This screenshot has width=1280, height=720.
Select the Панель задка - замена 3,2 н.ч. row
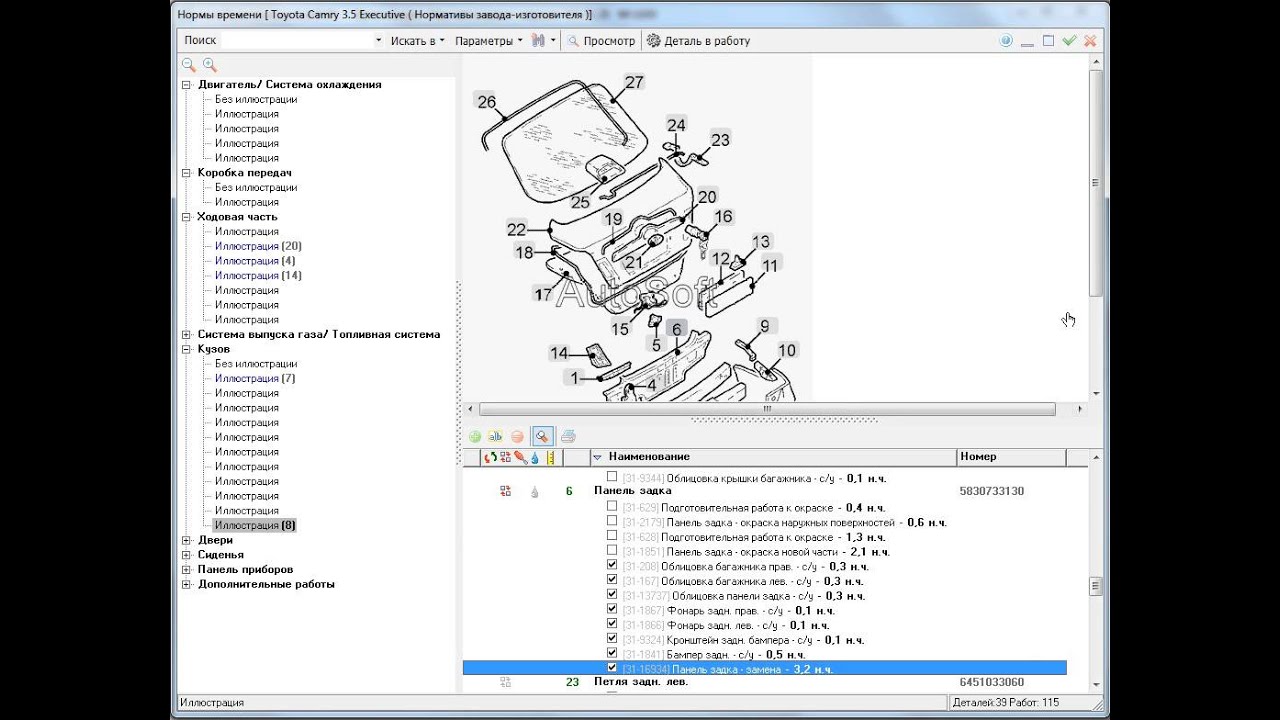pos(764,668)
